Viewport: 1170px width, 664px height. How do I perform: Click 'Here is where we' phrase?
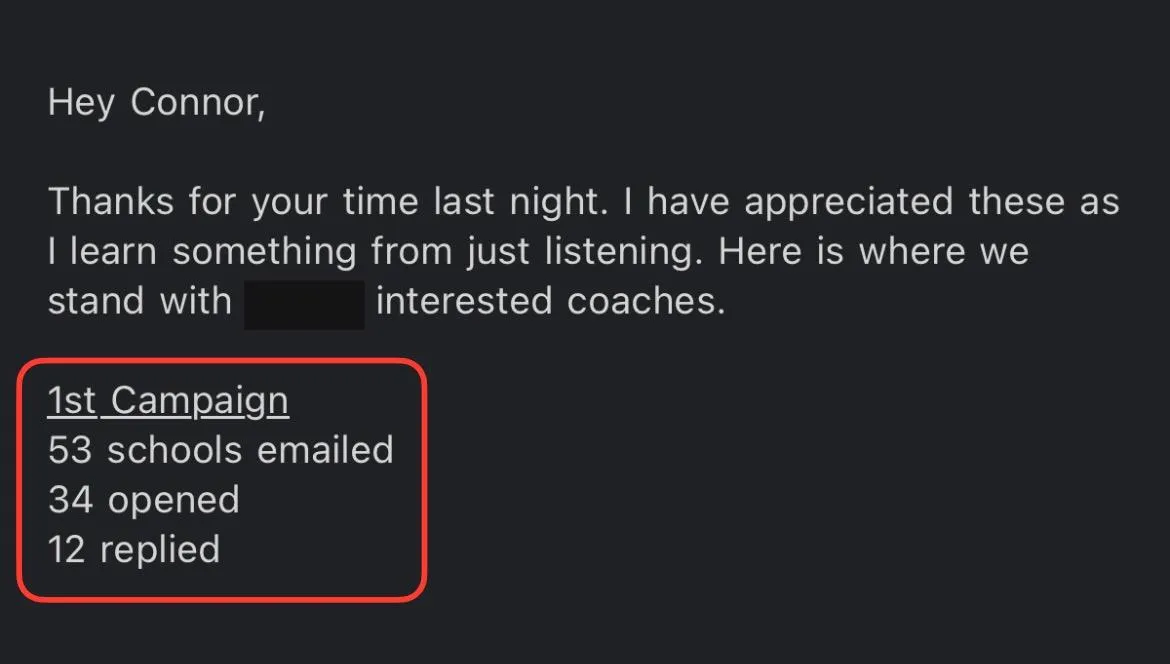(874, 251)
